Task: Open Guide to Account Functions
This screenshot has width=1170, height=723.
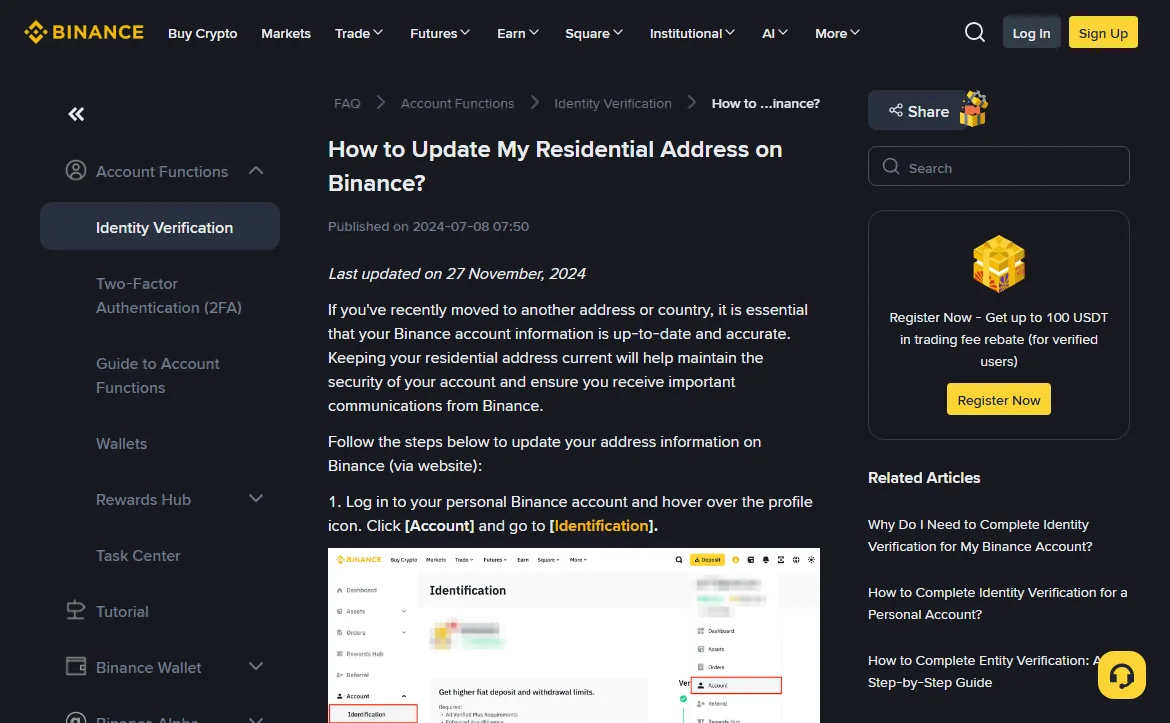Action: click(x=157, y=375)
